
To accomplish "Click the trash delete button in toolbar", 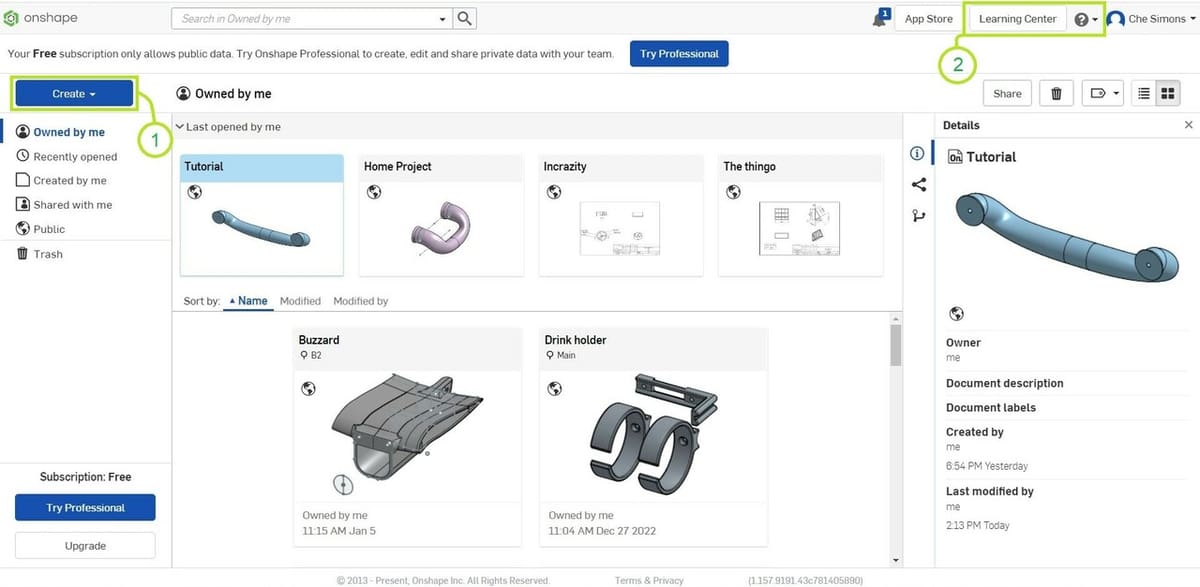I will coord(1056,93).
